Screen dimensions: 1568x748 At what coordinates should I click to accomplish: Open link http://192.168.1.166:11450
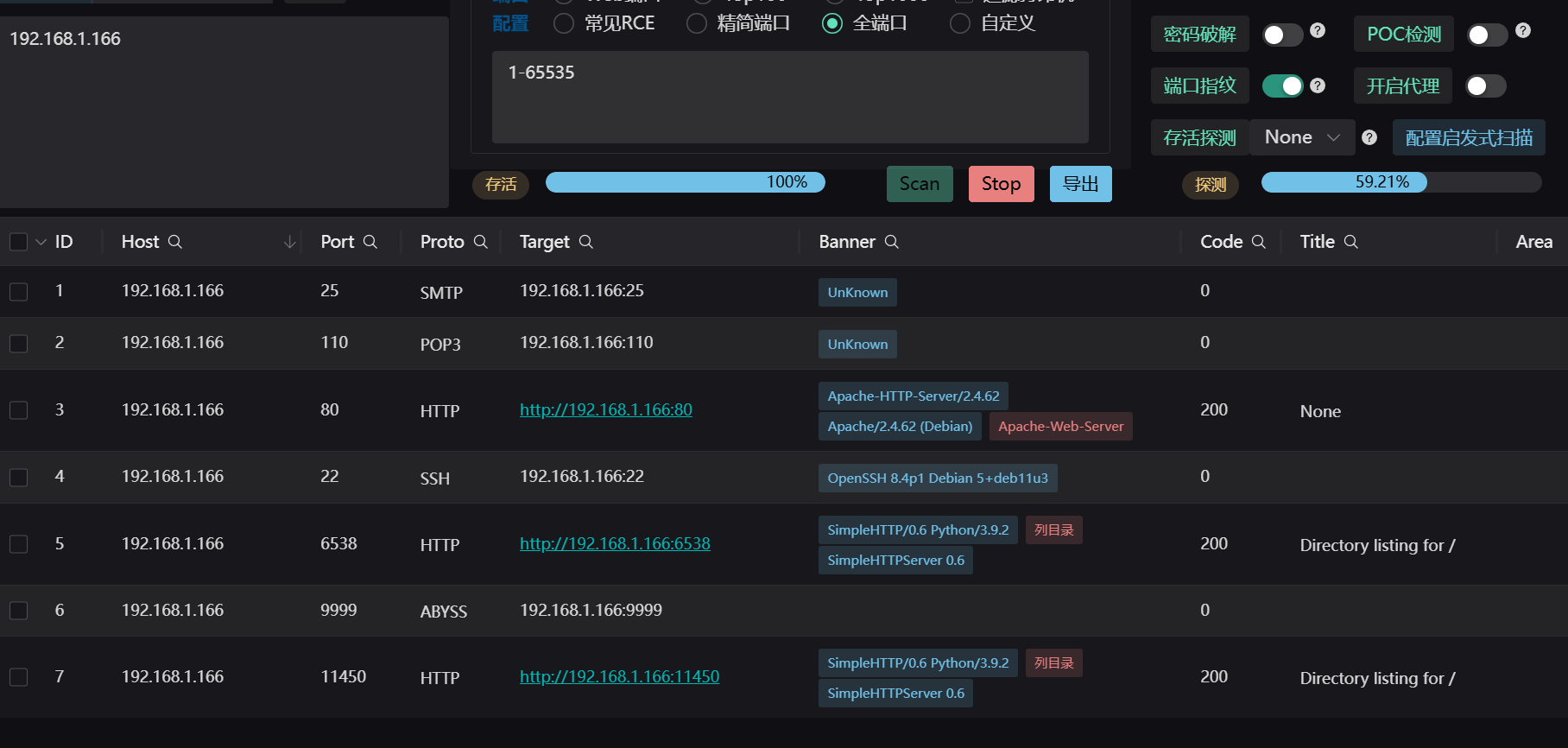[619, 676]
